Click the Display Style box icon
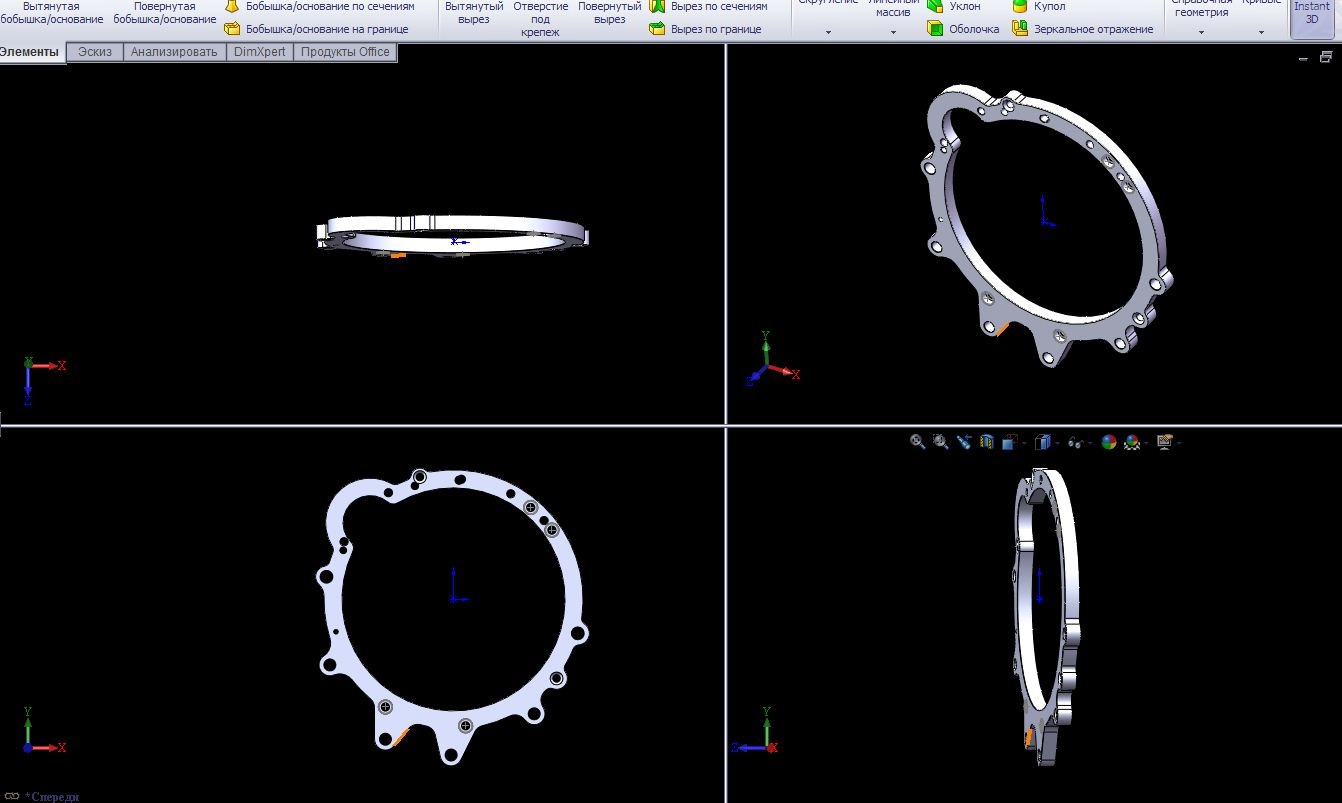 click(x=1042, y=441)
